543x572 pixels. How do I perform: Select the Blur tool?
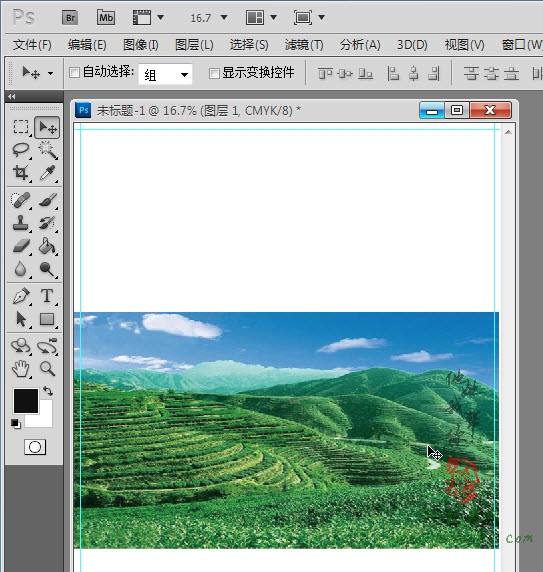[21, 269]
